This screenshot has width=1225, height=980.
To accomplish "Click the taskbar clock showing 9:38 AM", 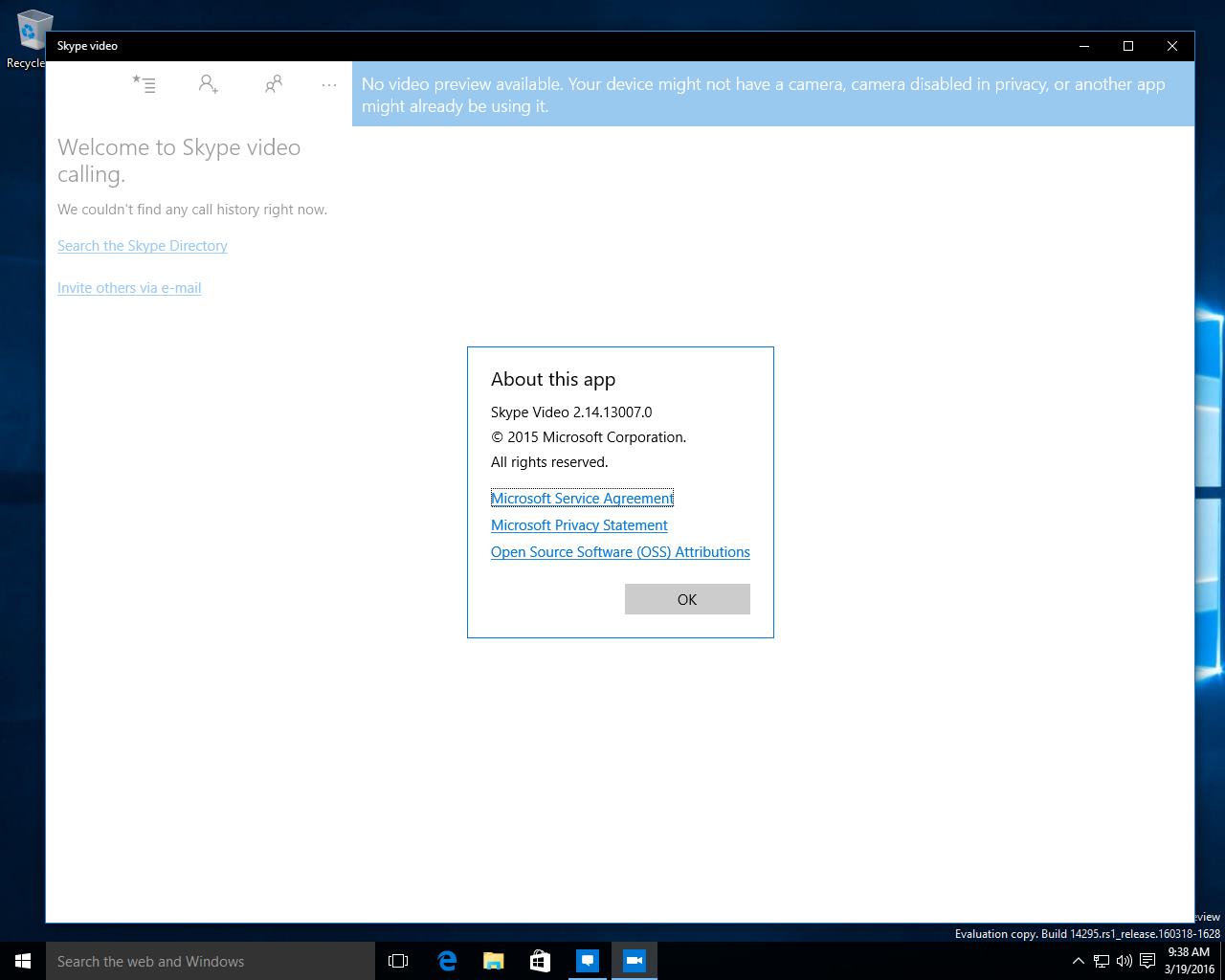I will 1190,961.
